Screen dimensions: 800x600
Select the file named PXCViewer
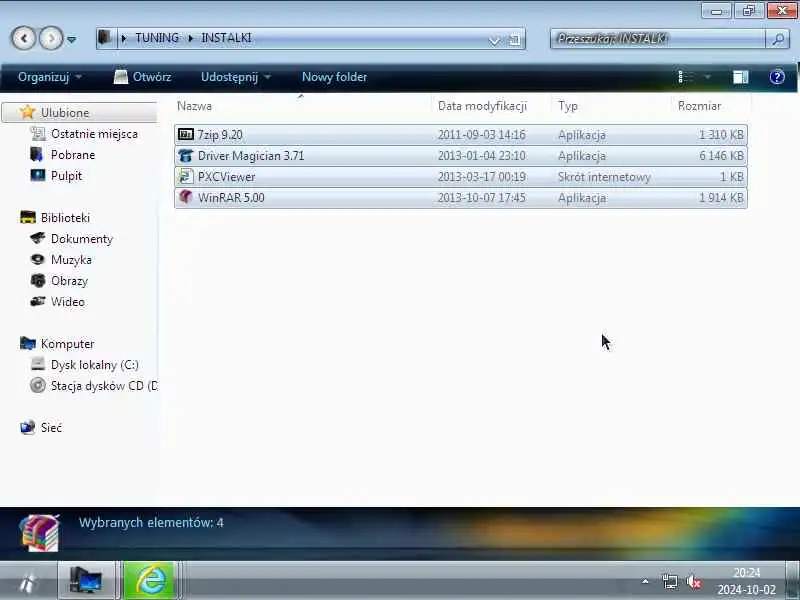tap(226, 177)
